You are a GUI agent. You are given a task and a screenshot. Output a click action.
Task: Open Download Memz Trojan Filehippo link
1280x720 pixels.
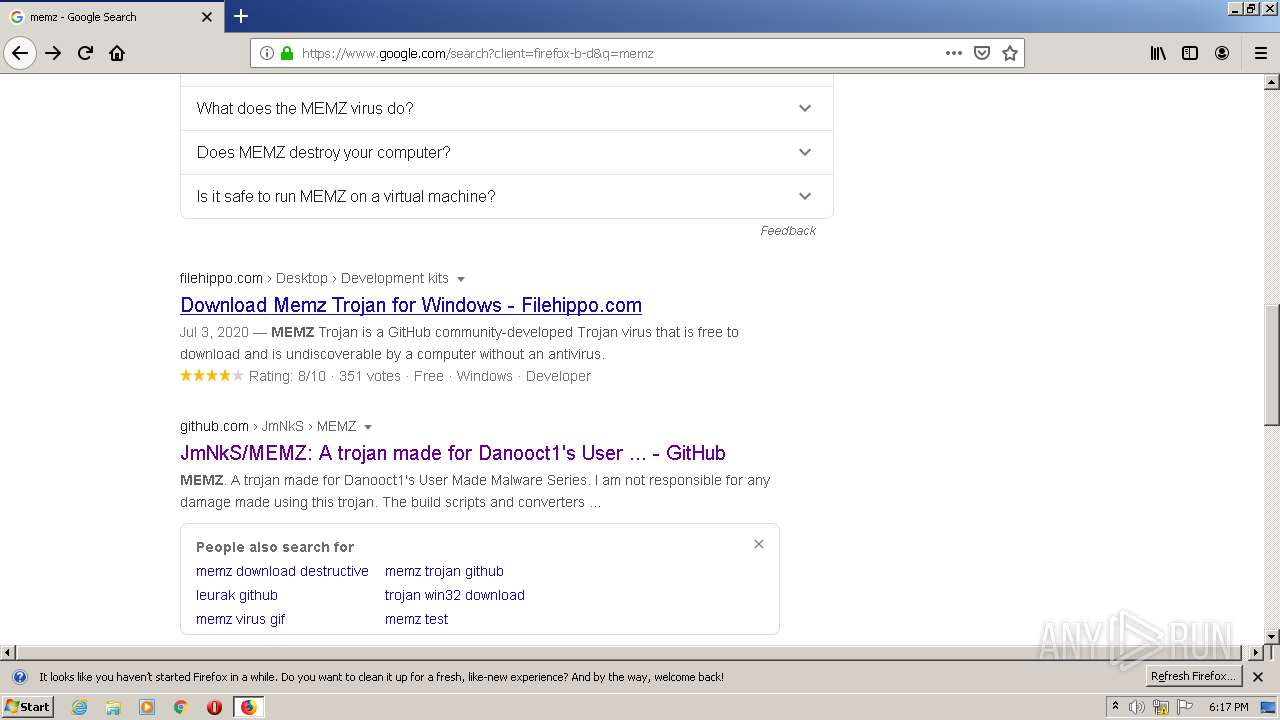pos(411,305)
